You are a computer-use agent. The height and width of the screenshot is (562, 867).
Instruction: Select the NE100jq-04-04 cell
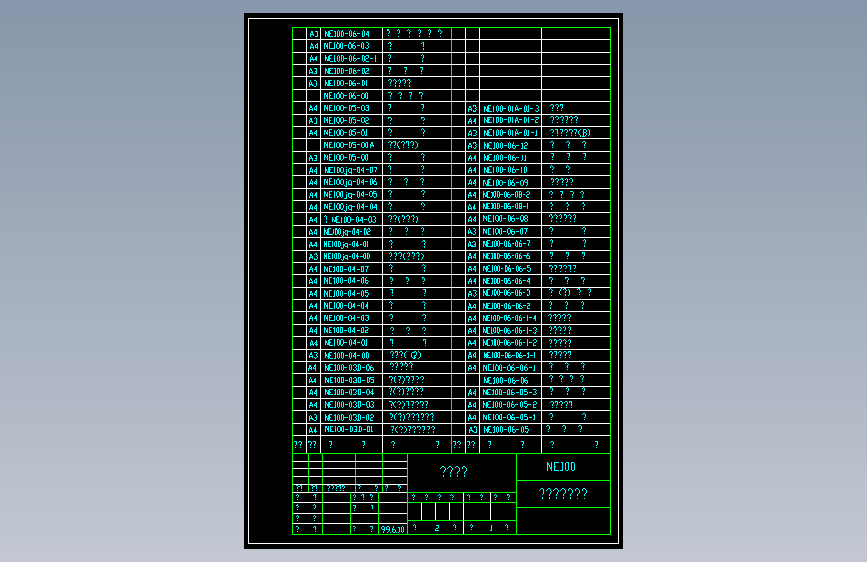point(352,207)
